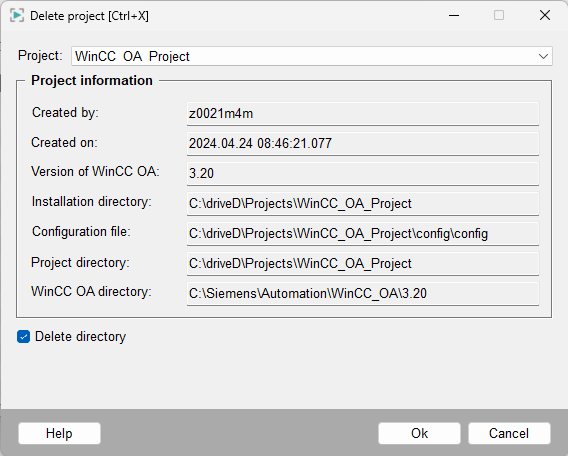Click the disabled maximize window icon
The image size is (568, 456).
(499, 16)
